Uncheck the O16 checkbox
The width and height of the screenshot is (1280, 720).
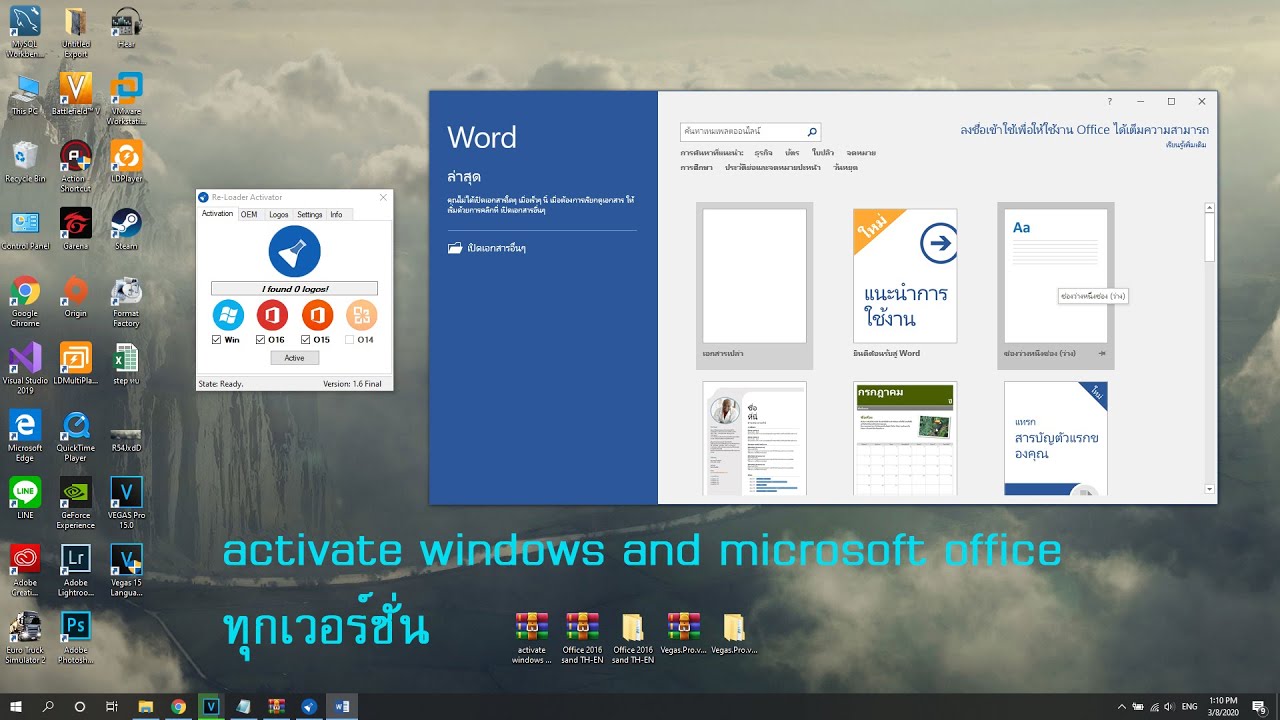click(261, 340)
